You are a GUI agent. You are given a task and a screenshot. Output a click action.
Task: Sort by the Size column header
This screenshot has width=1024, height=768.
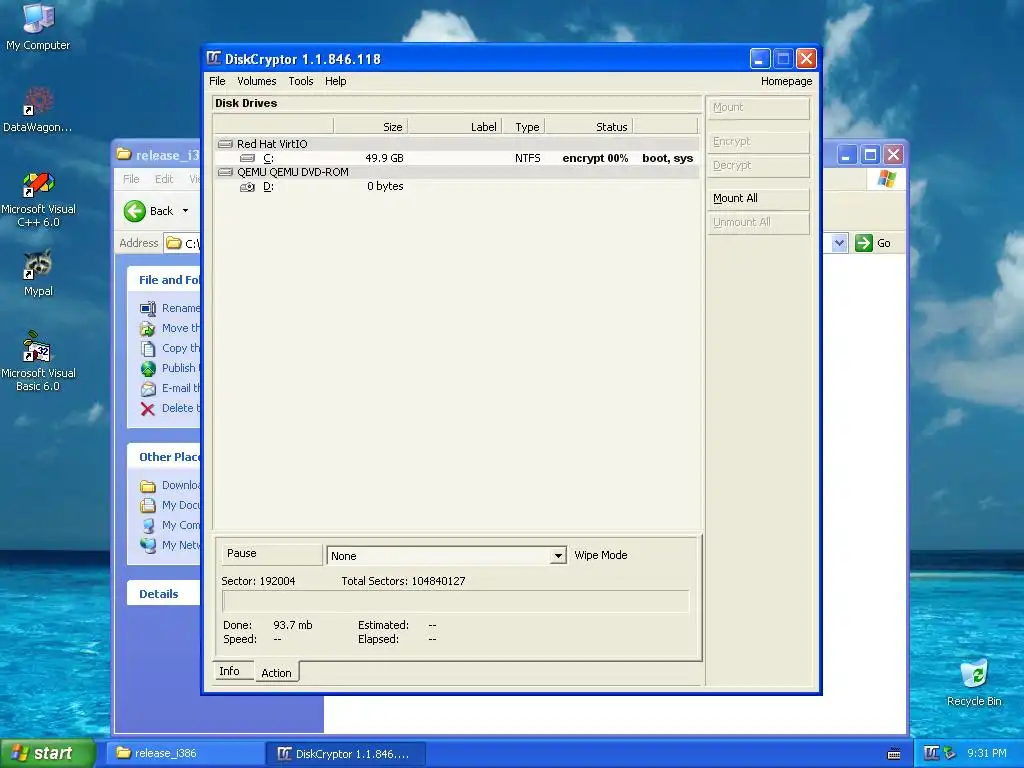click(371, 127)
